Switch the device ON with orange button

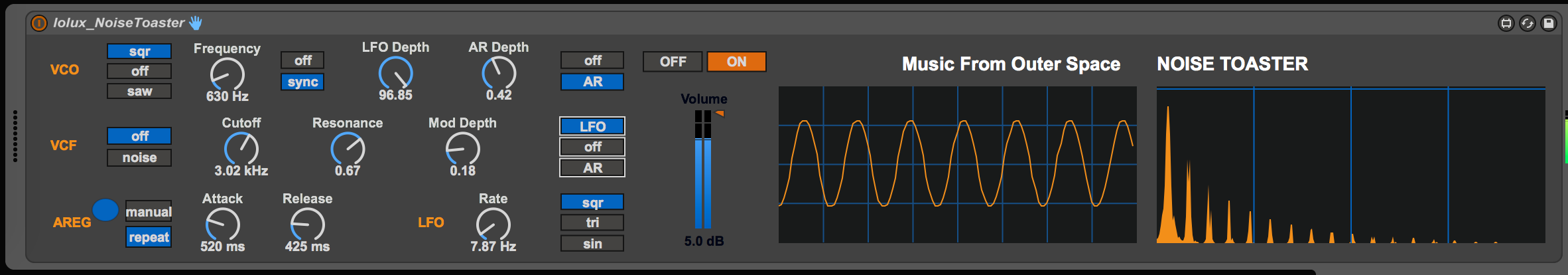pyautogui.click(x=736, y=62)
